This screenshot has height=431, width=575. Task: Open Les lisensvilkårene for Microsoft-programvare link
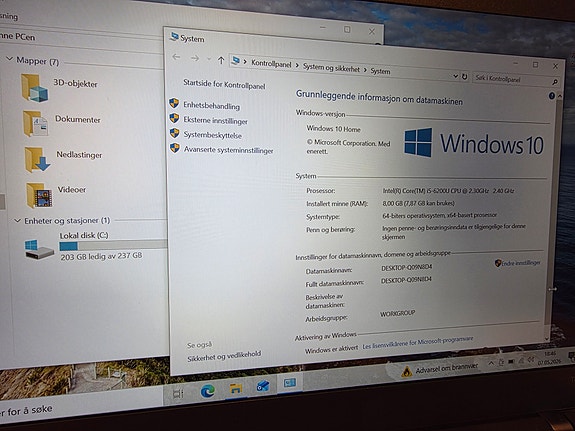[x=418, y=343]
